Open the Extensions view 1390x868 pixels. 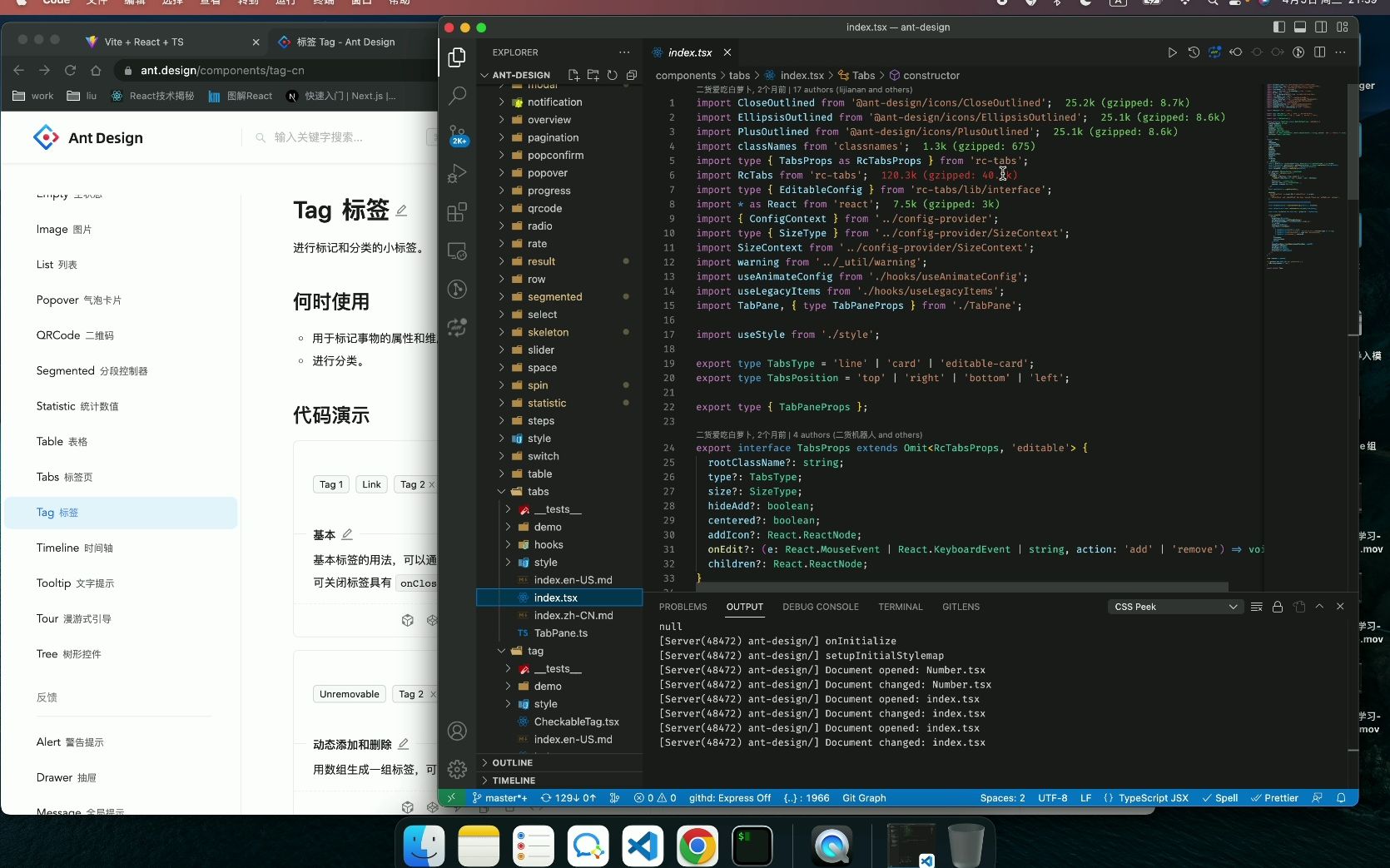click(457, 212)
